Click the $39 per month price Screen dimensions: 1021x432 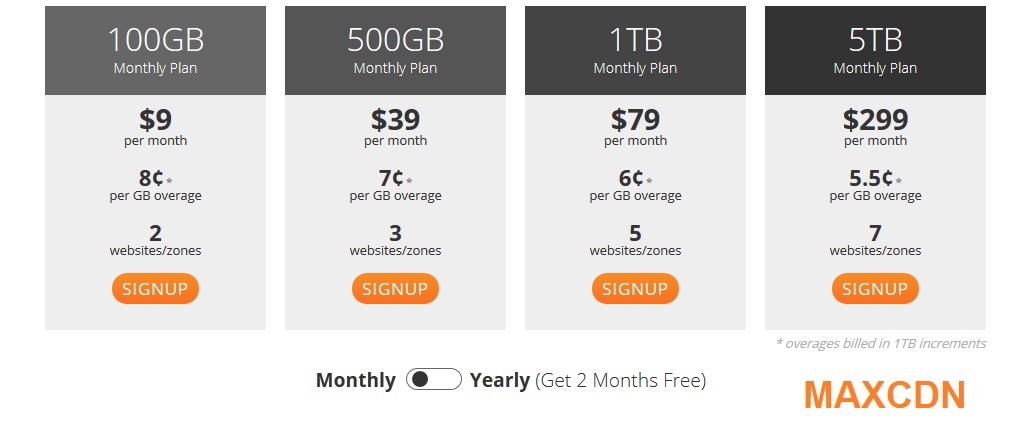pyautogui.click(x=395, y=127)
